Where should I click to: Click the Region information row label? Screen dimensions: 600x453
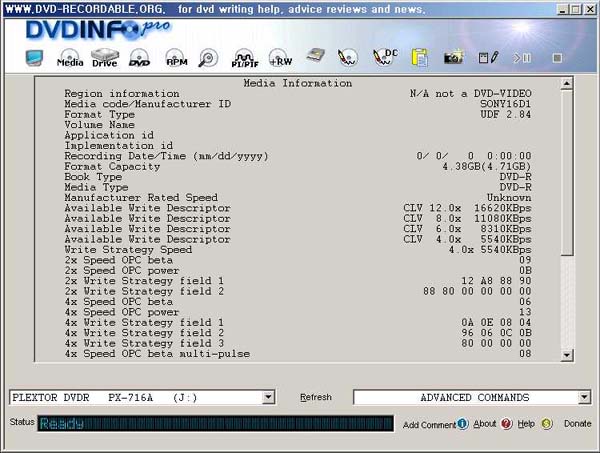pos(122,93)
